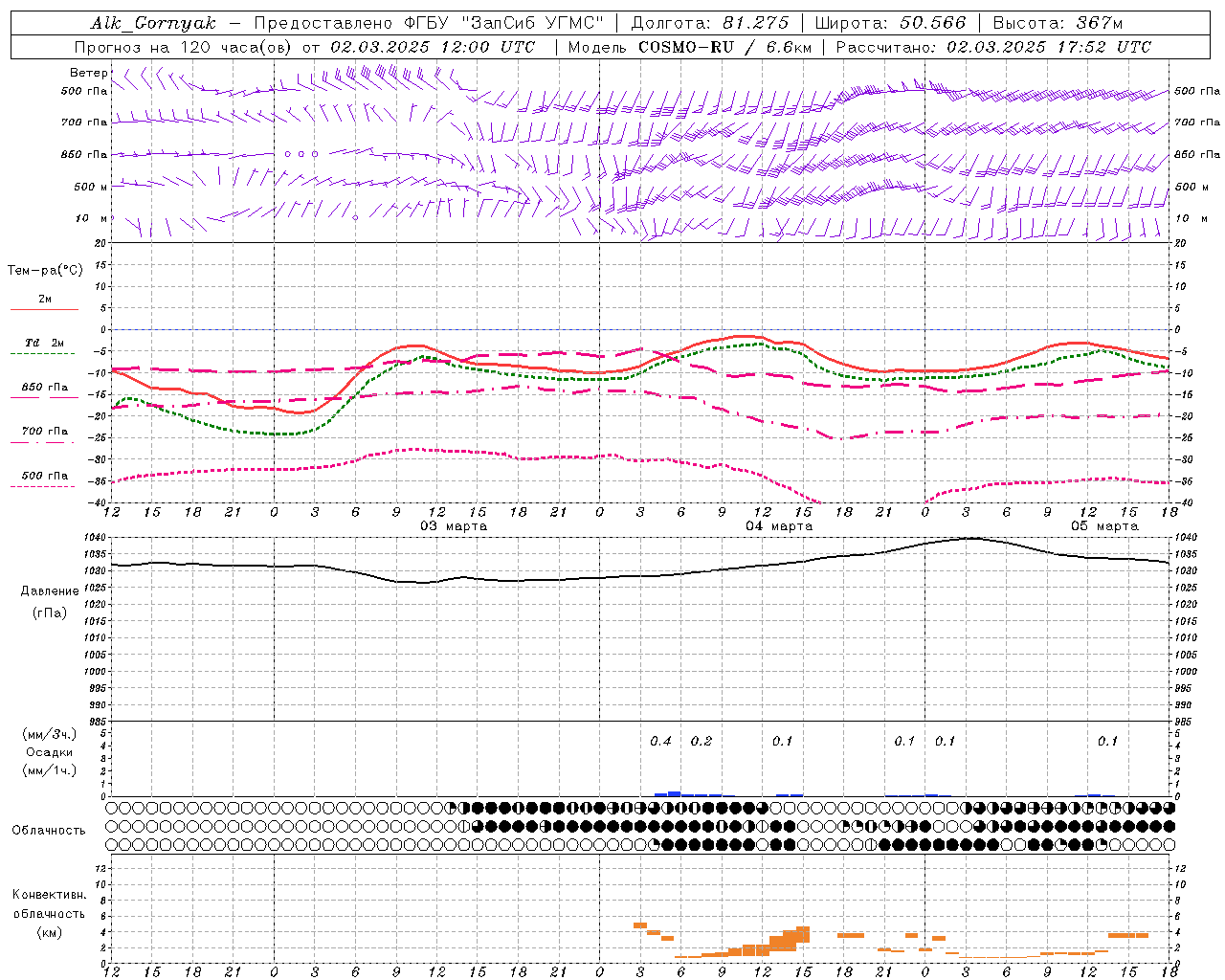Image resolution: width=1225 pixels, height=980 pixels.
Task: Click the Высота: 367м field
Action: [1058, 23]
